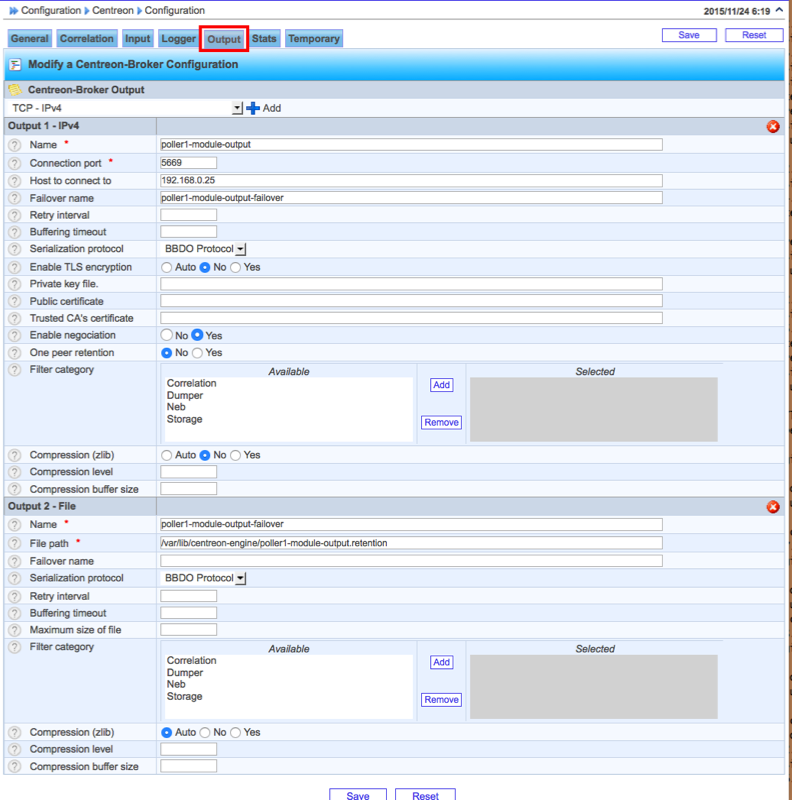The height and width of the screenshot is (800, 792).
Task: Click help icon beside Host to connect to
Action: pos(15,181)
